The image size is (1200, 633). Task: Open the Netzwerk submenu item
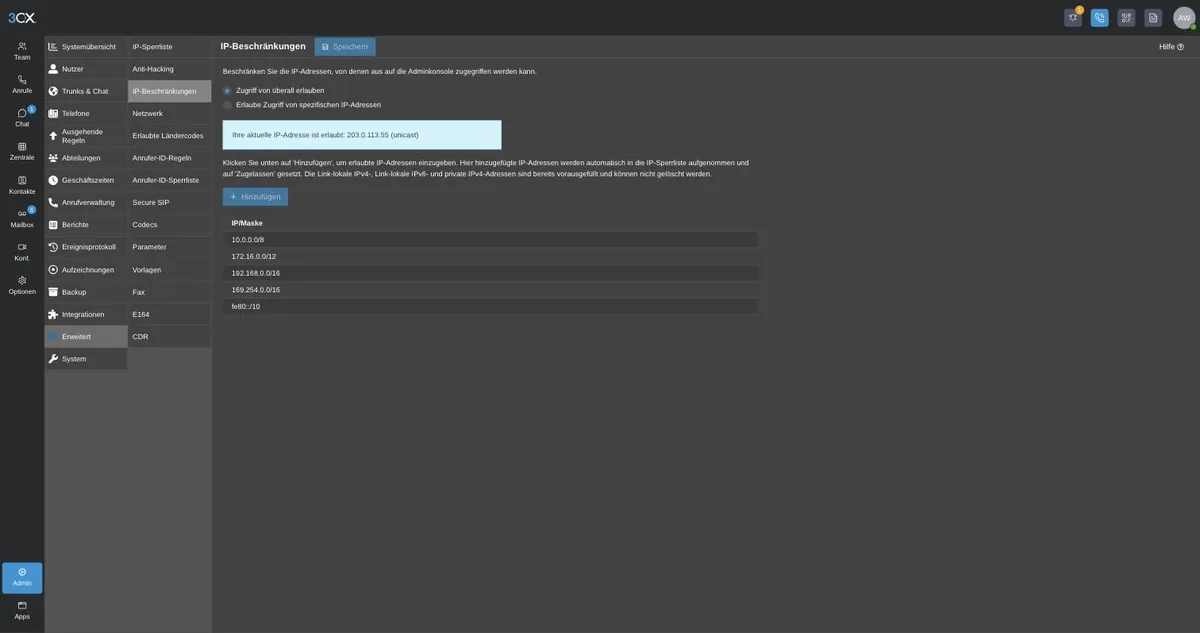point(170,113)
